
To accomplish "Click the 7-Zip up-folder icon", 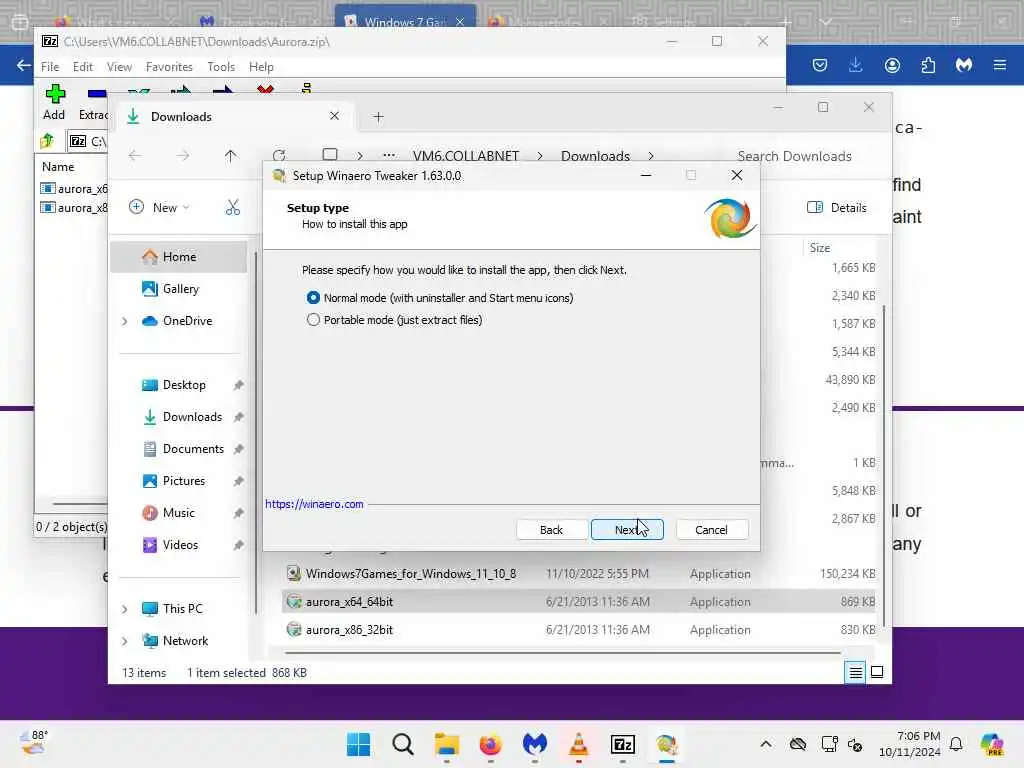I will pyautogui.click(x=47, y=141).
